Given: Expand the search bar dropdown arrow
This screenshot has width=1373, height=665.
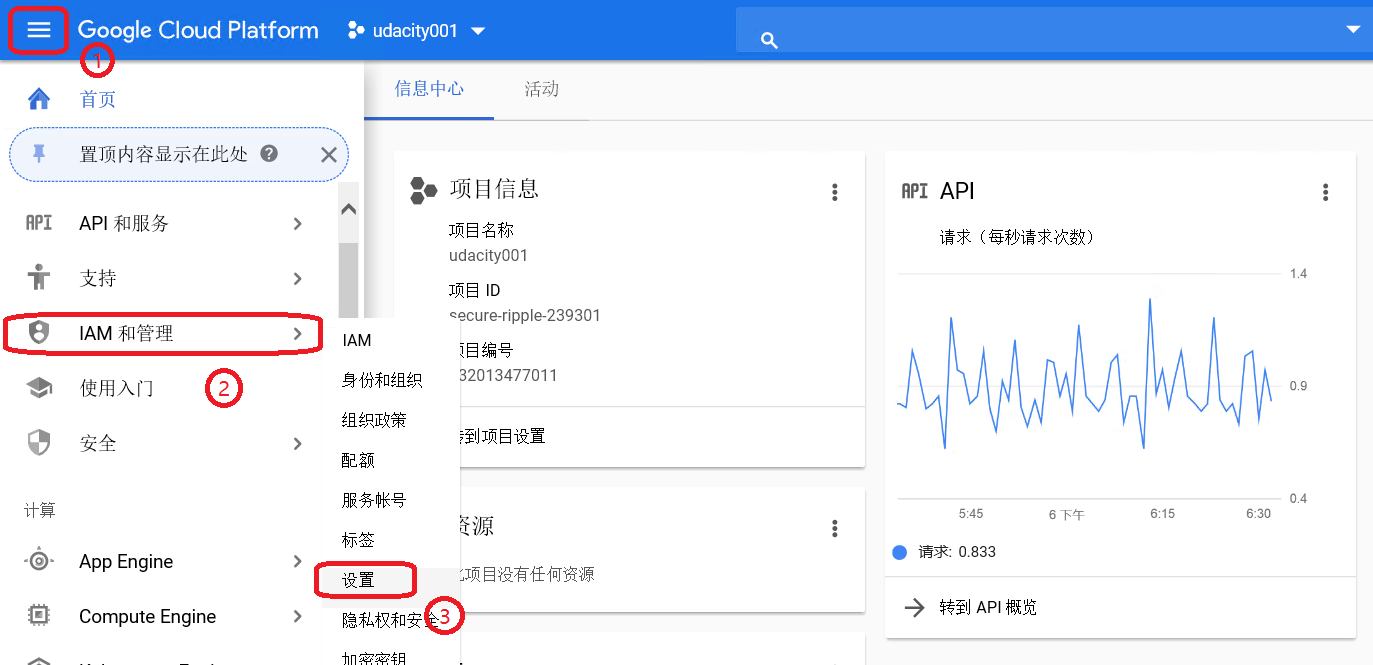Looking at the screenshot, I should 1353,29.
